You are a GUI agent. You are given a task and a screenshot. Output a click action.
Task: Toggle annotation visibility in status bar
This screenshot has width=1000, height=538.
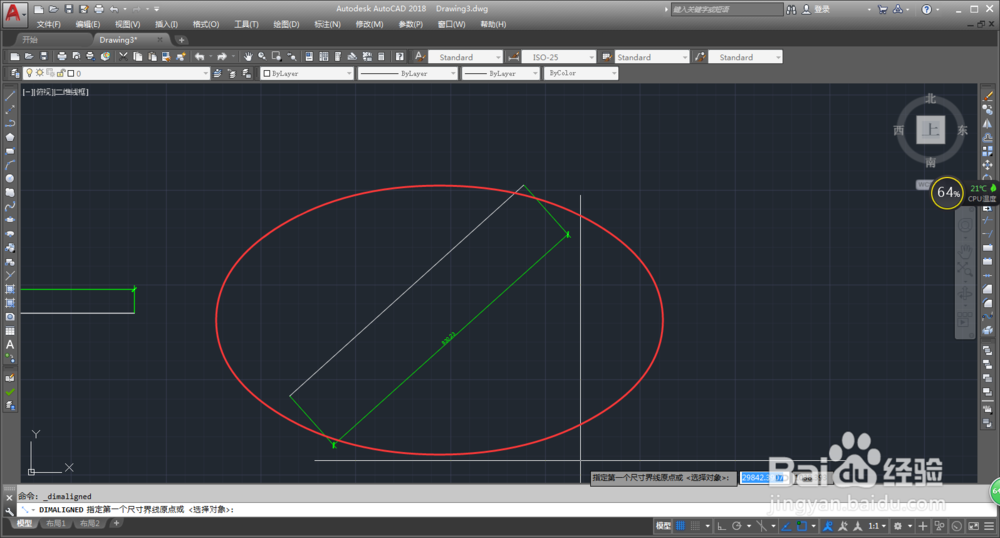[x=828, y=526]
